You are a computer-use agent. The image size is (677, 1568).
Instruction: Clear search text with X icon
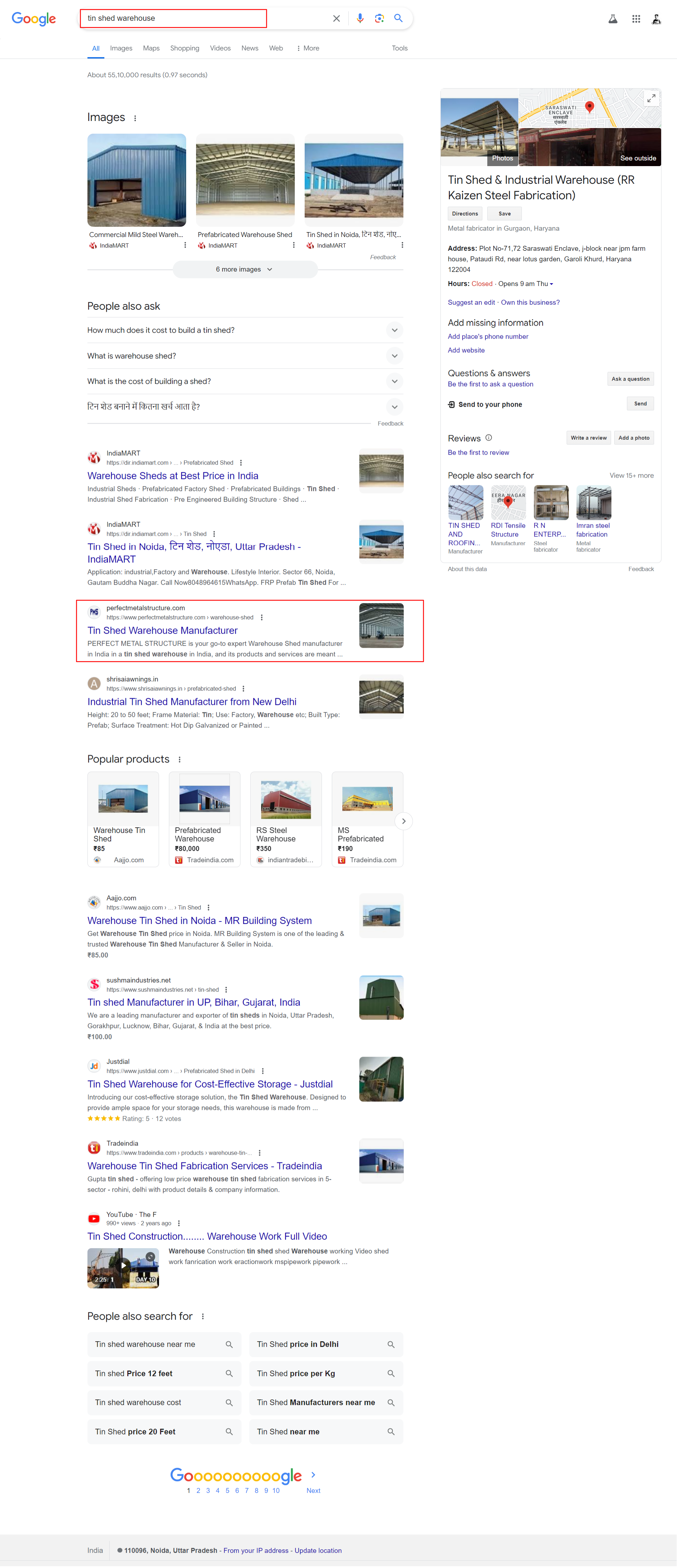(336, 18)
